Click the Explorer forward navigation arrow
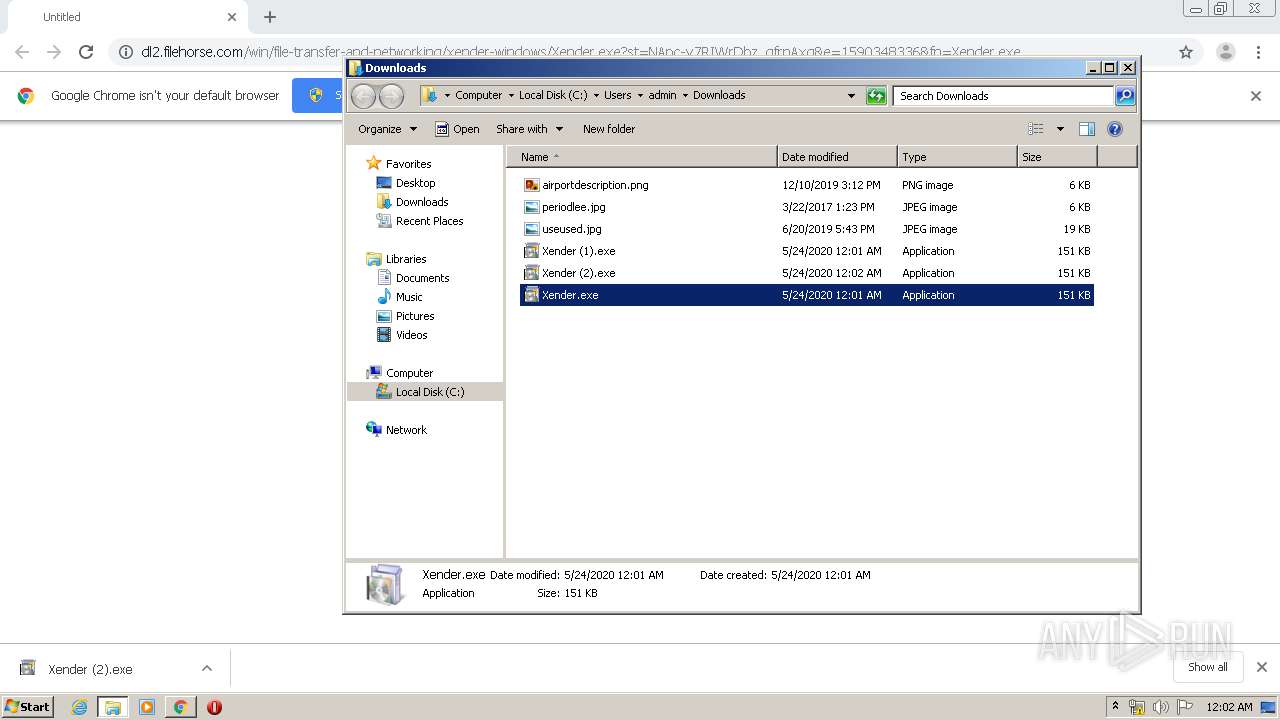This screenshot has width=1280, height=720. (x=391, y=96)
